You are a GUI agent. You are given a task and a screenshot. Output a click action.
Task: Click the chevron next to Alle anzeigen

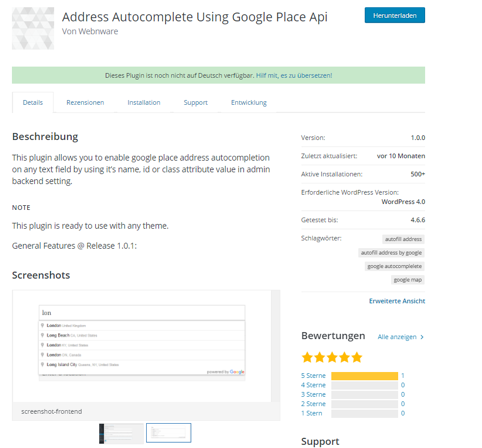(x=422, y=337)
